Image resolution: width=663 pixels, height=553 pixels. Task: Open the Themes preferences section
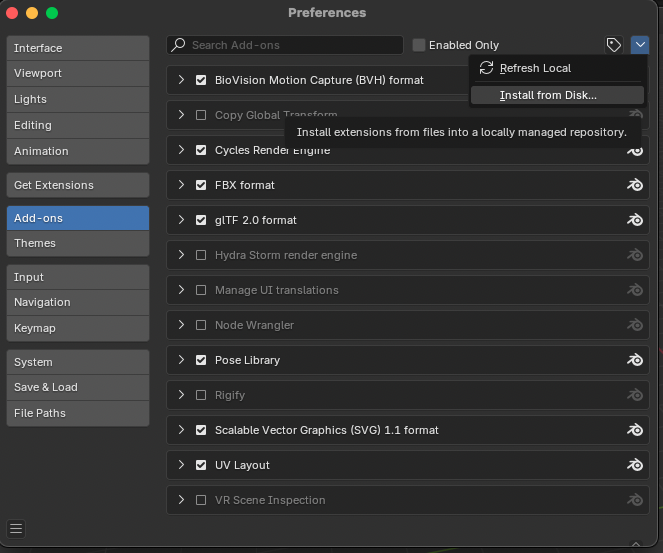coord(78,243)
